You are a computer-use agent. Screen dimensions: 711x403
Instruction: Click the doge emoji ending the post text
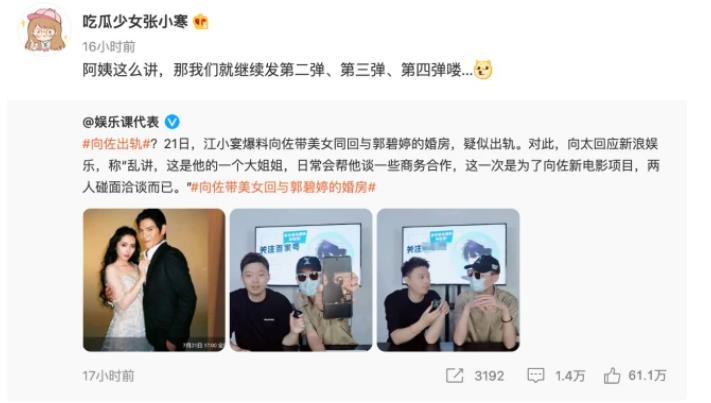[x=483, y=70]
